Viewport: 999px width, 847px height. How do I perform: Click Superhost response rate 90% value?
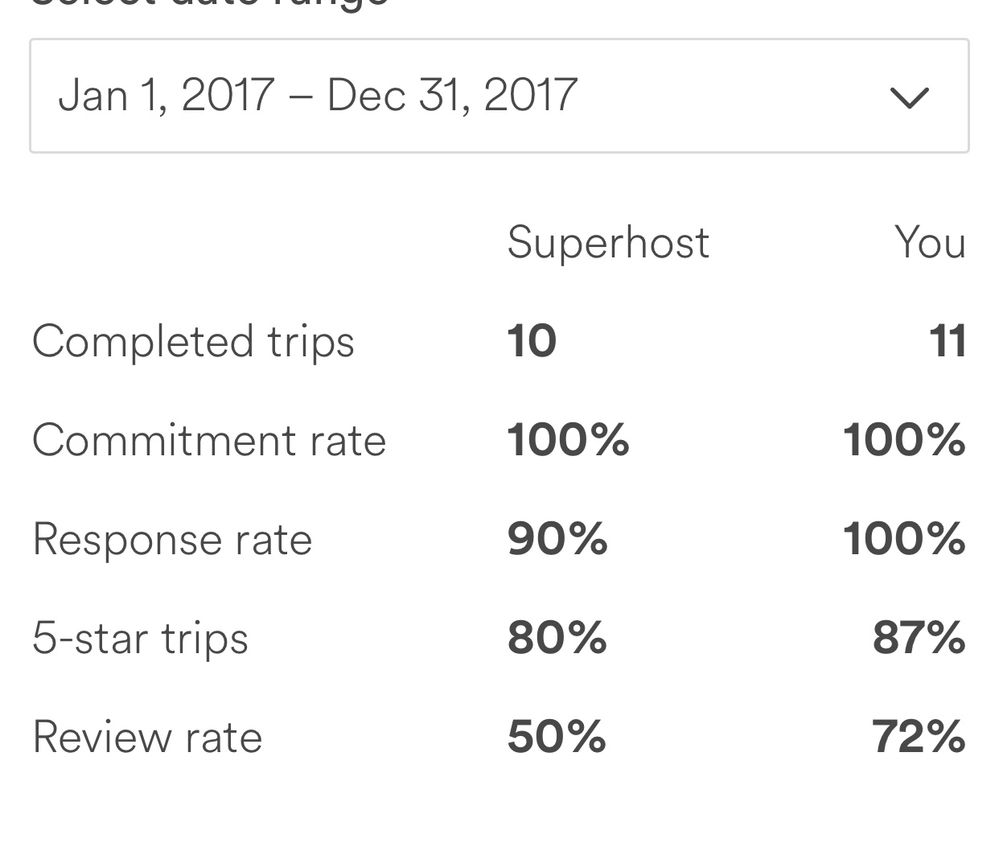[x=557, y=540]
